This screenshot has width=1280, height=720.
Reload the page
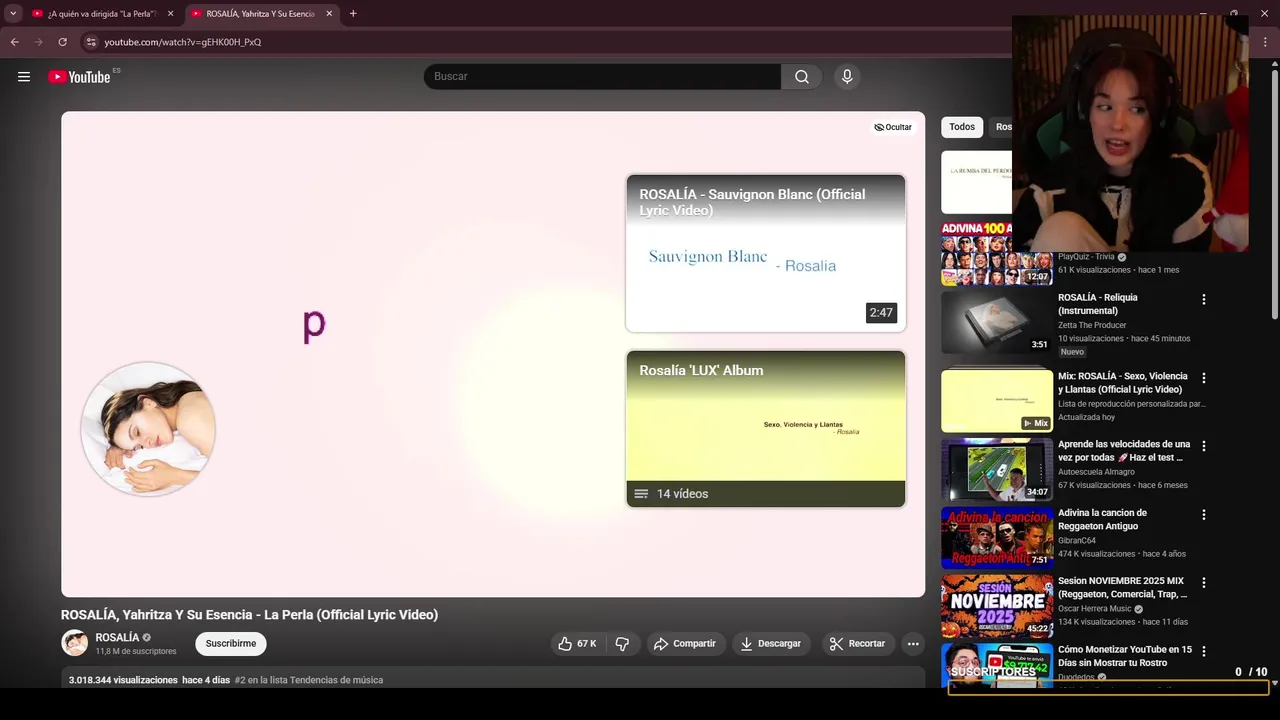pyautogui.click(x=62, y=42)
